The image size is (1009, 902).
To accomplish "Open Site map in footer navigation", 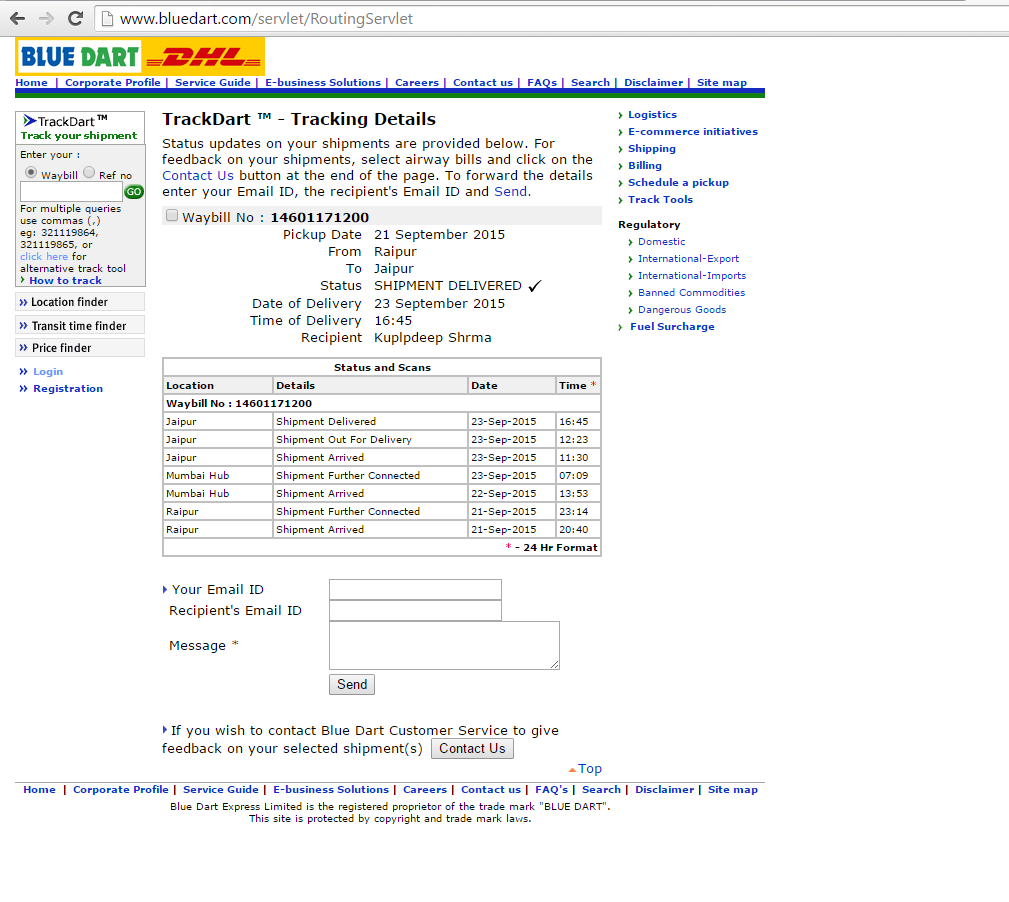I will [733, 789].
